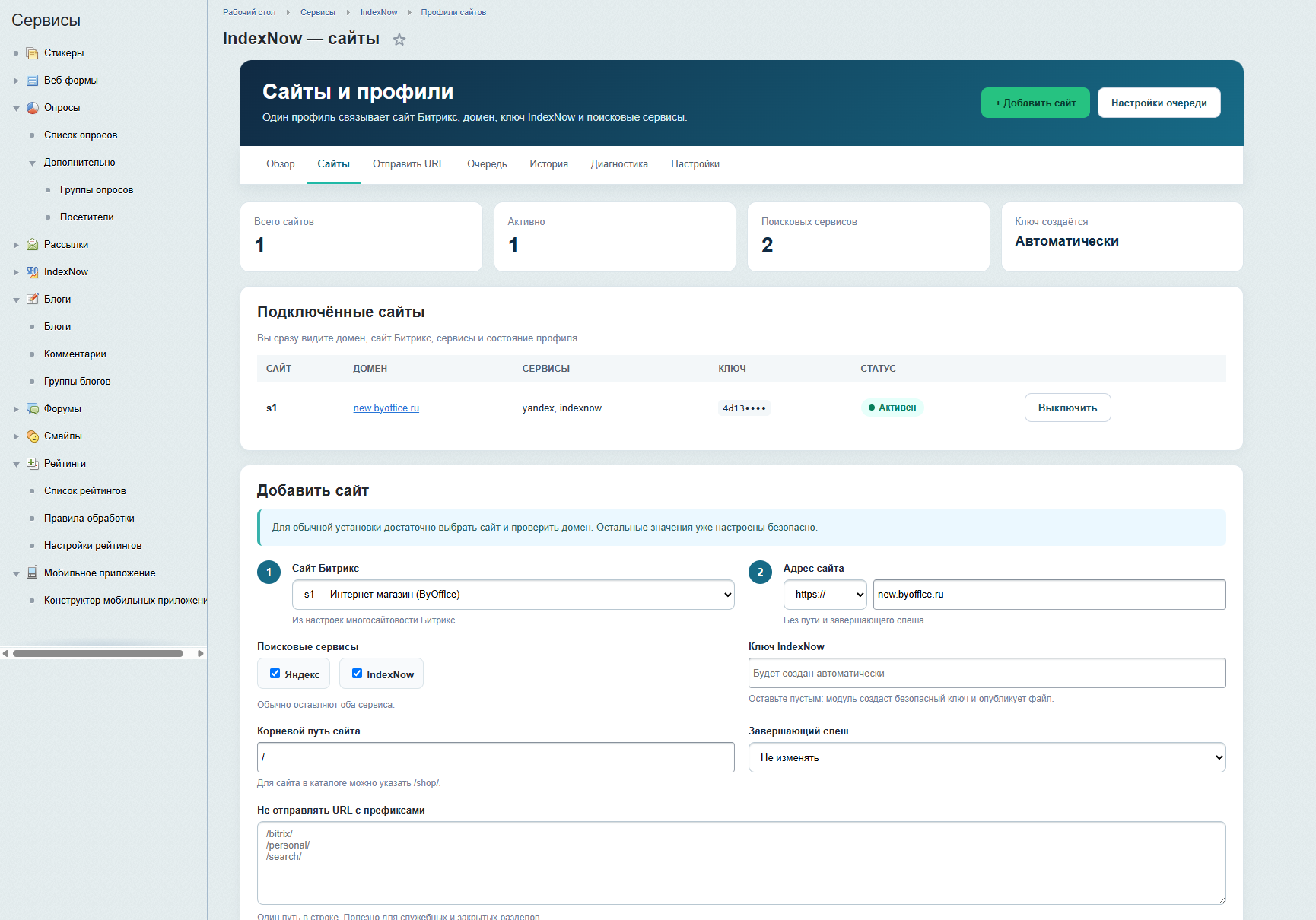This screenshot has width=1316, height=920.
Task: Click the Стикеры sidebar icon
Action: tap(32, 53)
